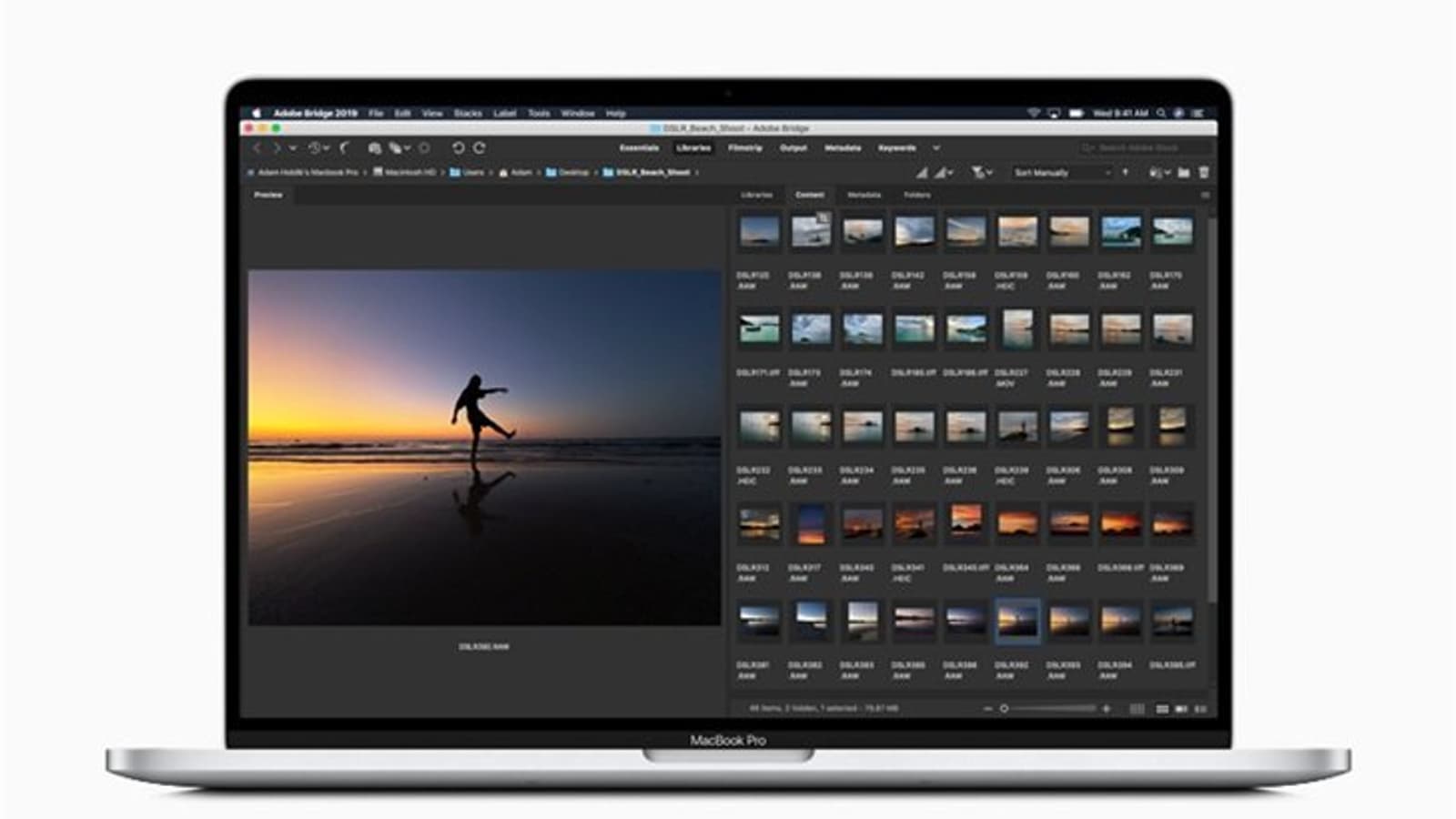Click the Preview panel tab

point(268,195)
